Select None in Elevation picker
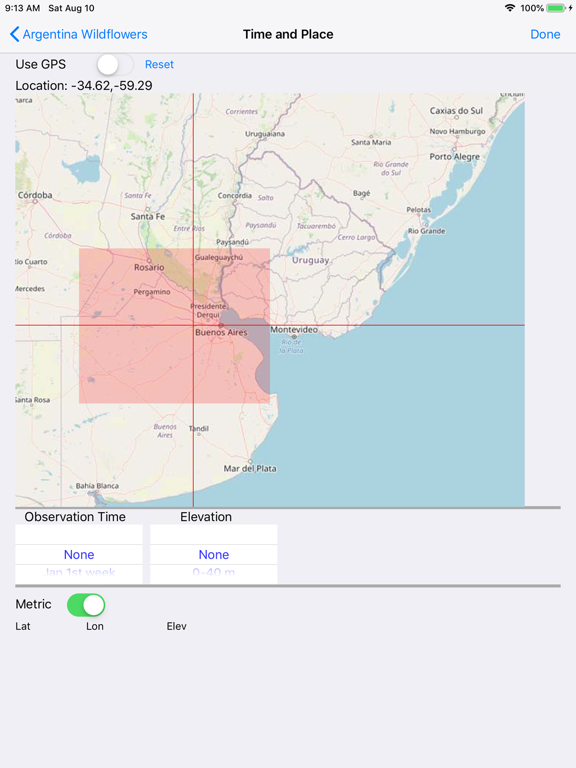 tap(214, 554)
